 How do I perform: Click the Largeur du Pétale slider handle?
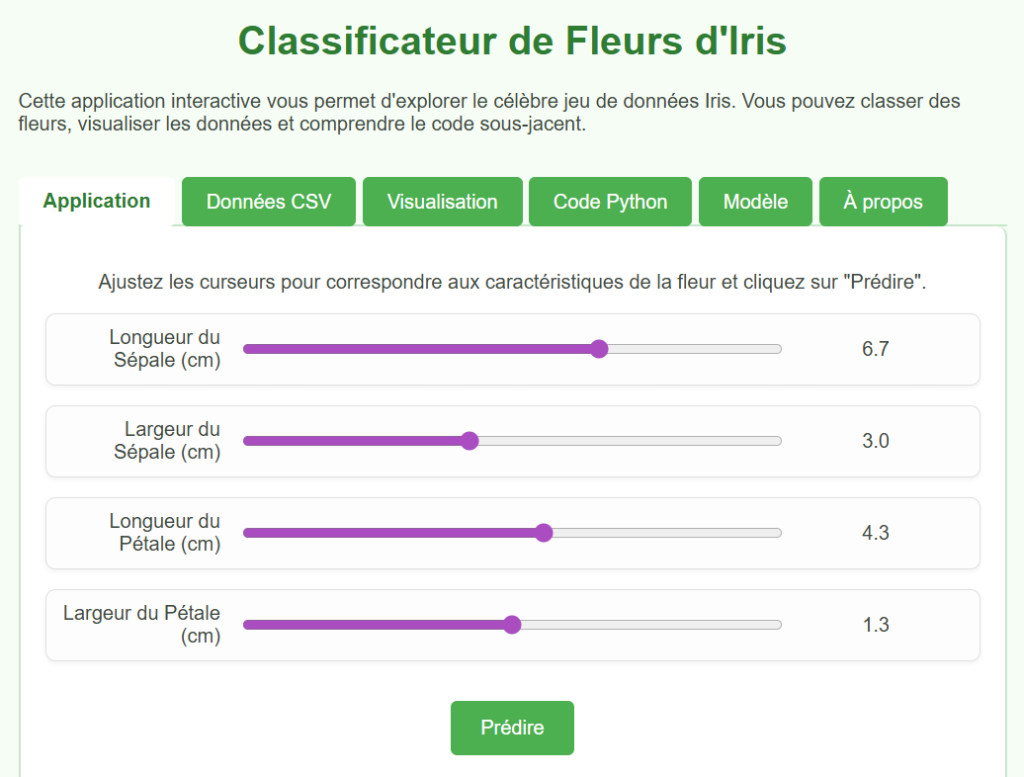(512, 625)
